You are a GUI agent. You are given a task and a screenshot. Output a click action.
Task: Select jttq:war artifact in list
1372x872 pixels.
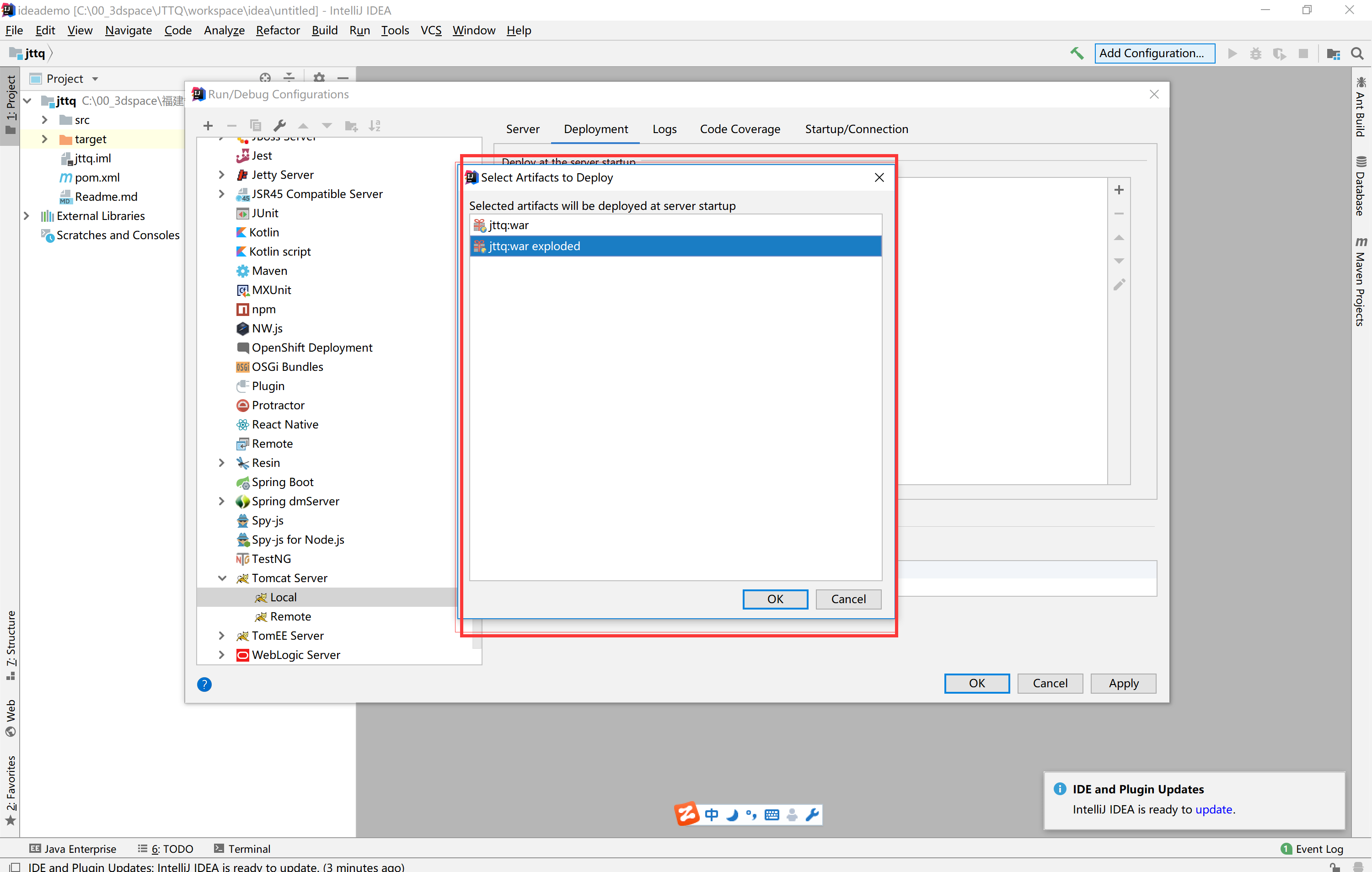(508, 225)
